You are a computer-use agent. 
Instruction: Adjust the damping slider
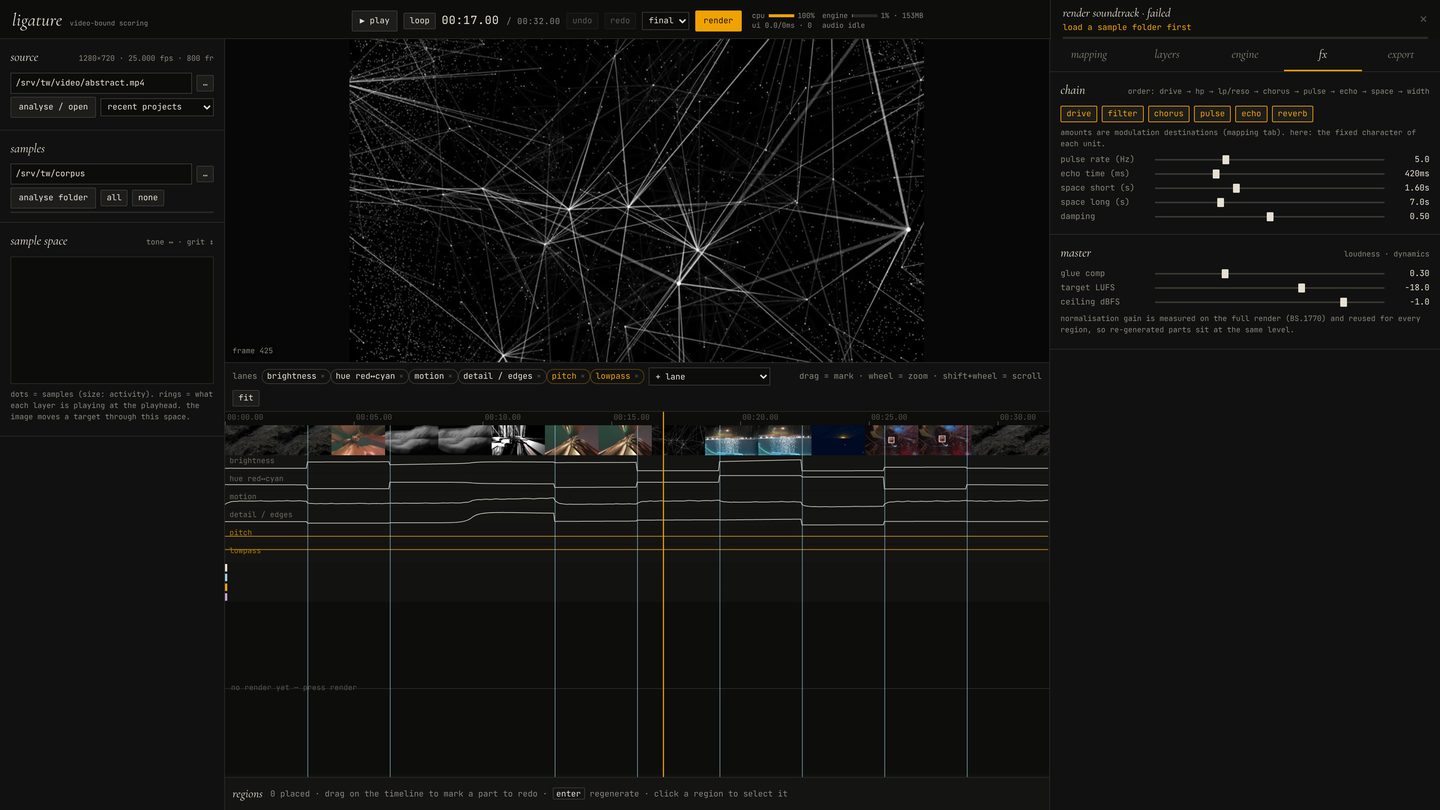click(1270, 217)
